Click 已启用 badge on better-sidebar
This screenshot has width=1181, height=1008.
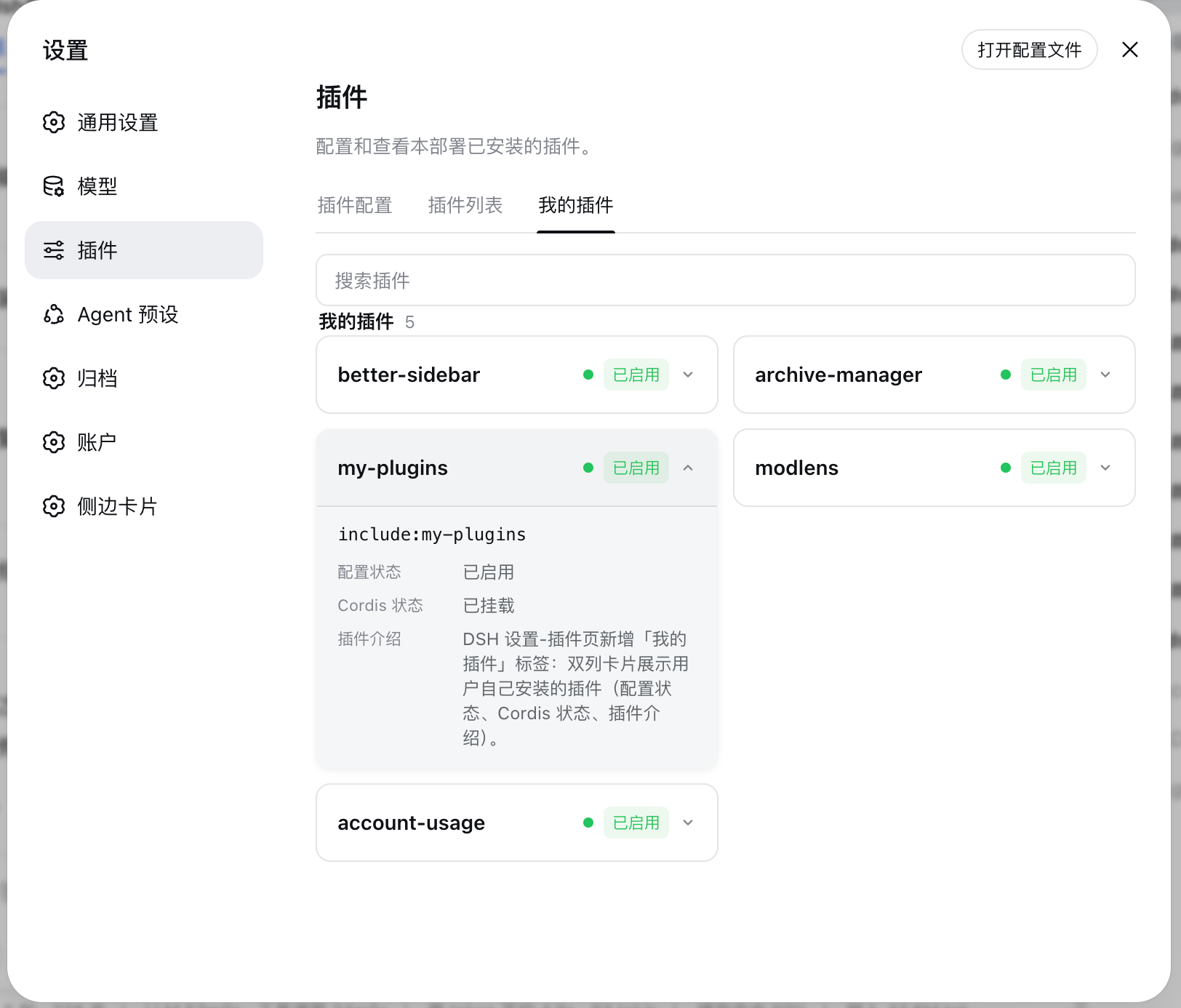[636, 375]
